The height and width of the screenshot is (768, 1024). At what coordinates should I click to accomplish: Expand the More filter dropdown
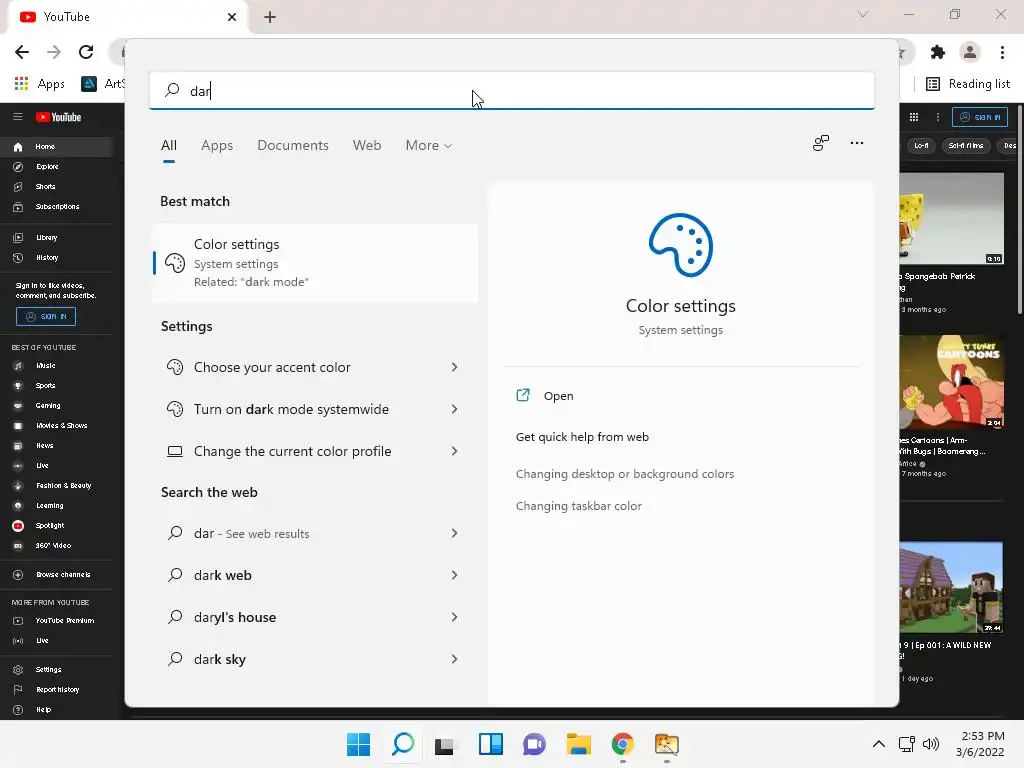tap(428, 146)
